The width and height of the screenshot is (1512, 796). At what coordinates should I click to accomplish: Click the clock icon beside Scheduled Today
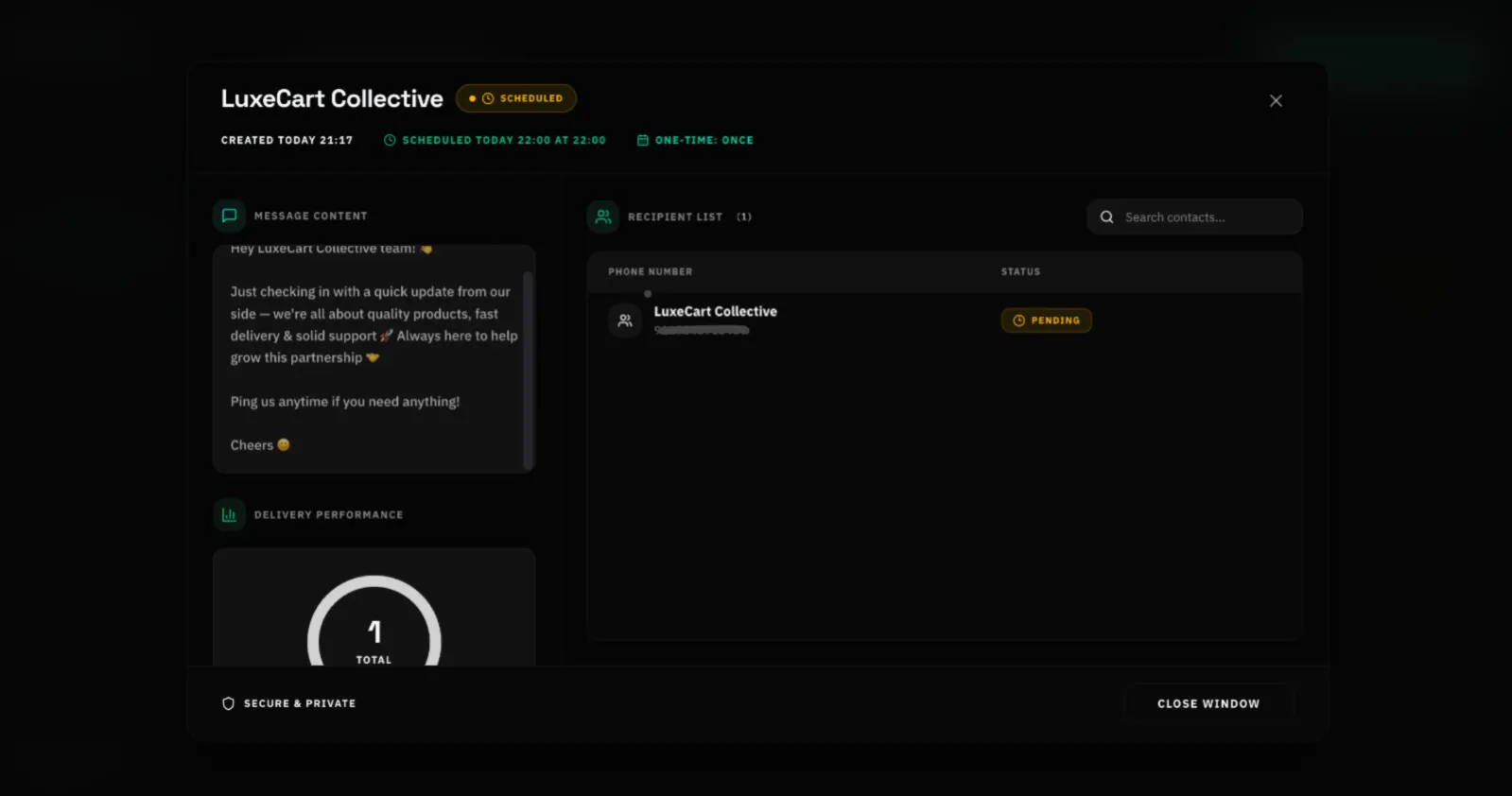coord(390,140)
